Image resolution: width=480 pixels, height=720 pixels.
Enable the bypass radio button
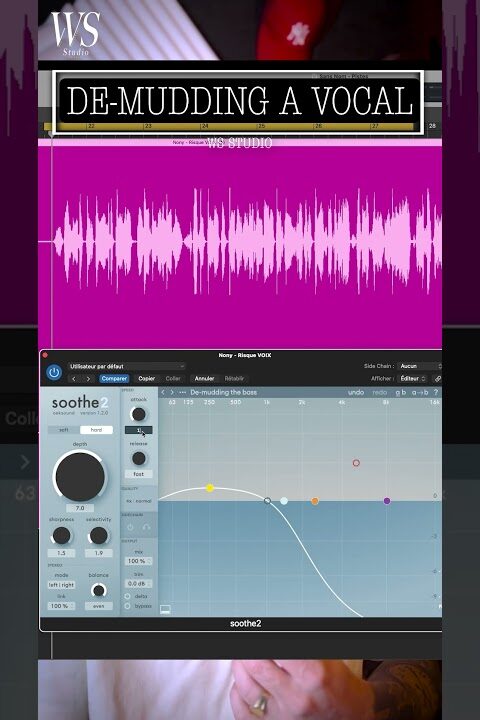pyautogui.click(x=128, y=606)
